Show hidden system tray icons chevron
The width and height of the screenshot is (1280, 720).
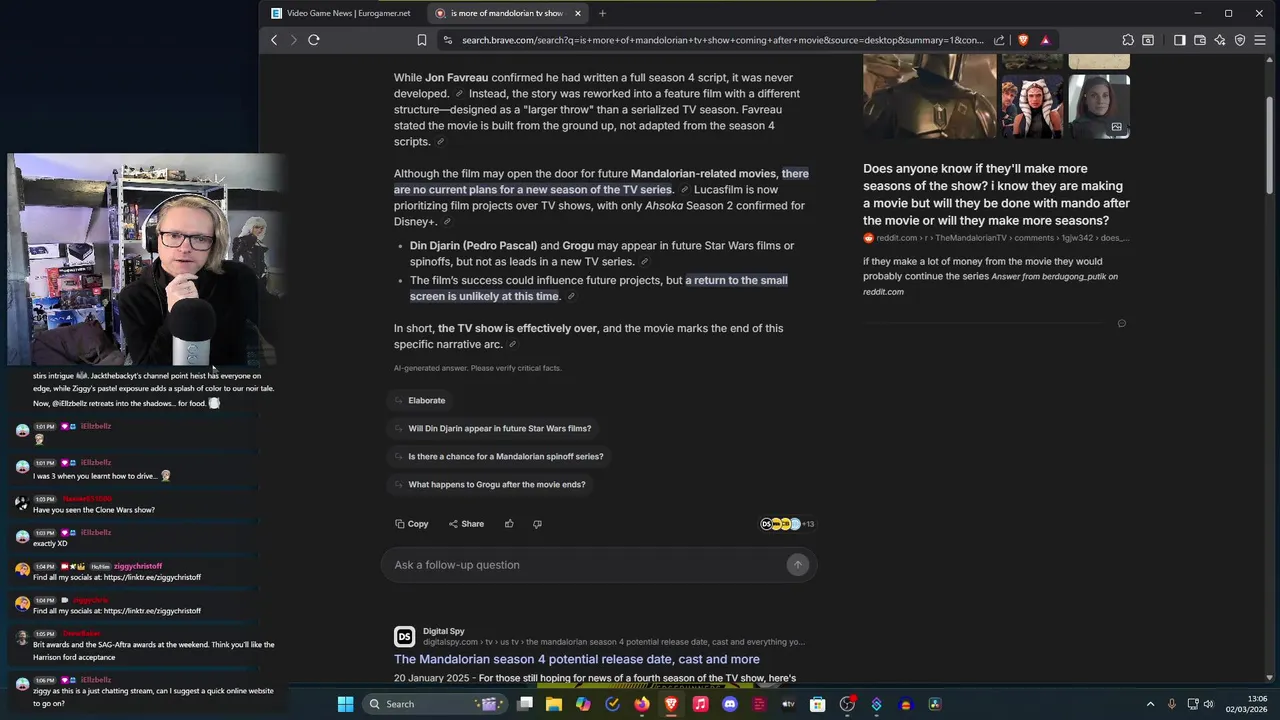coord(1150,704)
